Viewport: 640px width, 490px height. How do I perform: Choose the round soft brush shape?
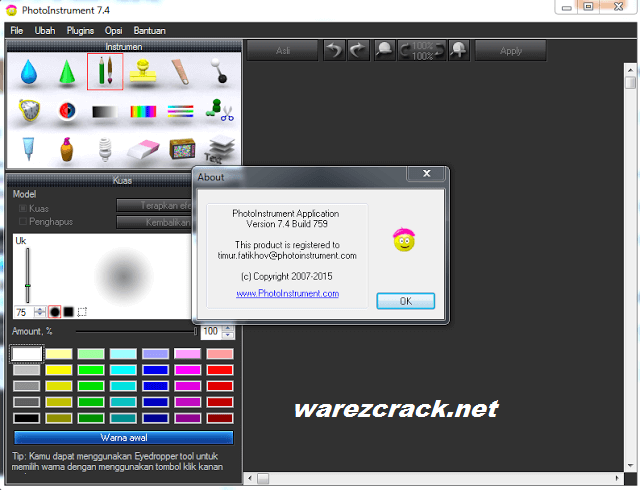tap(55, 312)
